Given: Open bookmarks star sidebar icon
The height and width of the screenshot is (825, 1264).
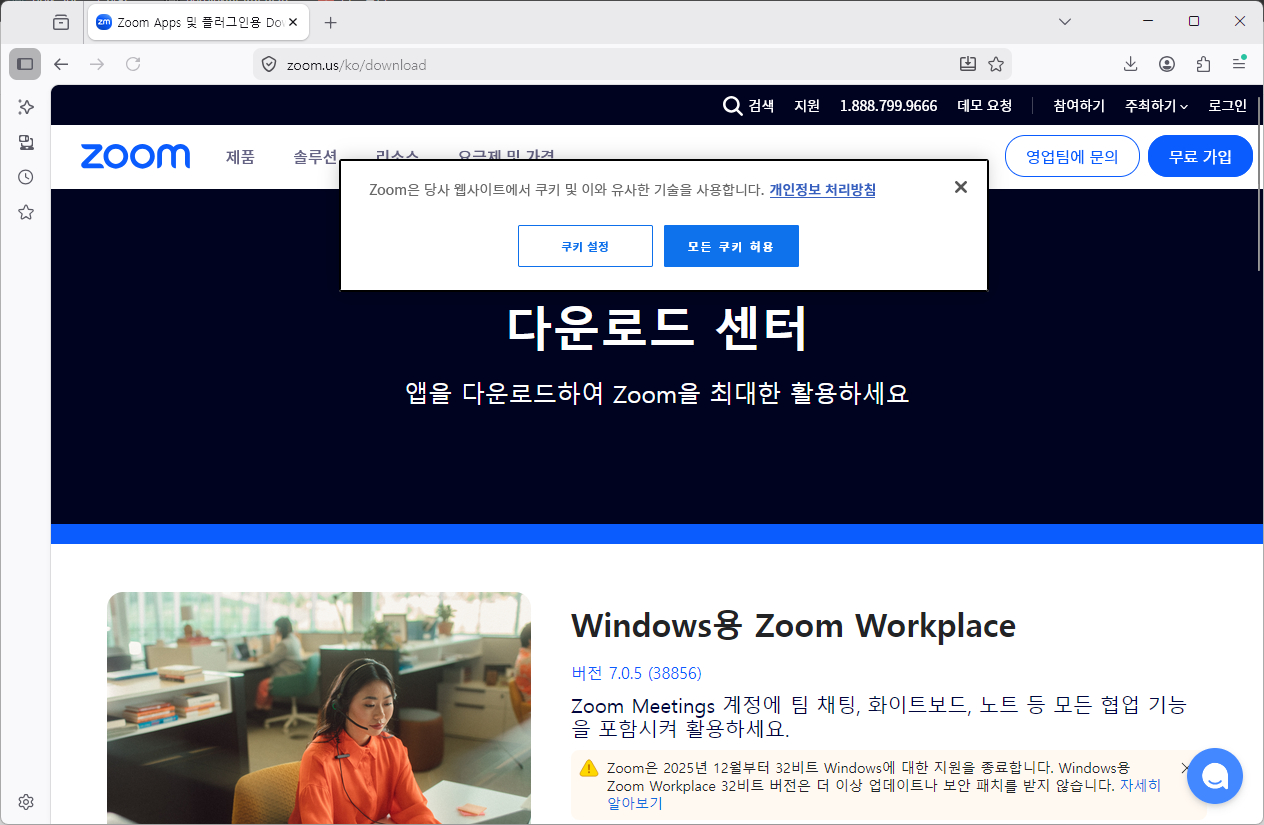Looking at the screenshot, I should [x=26, y=212].
